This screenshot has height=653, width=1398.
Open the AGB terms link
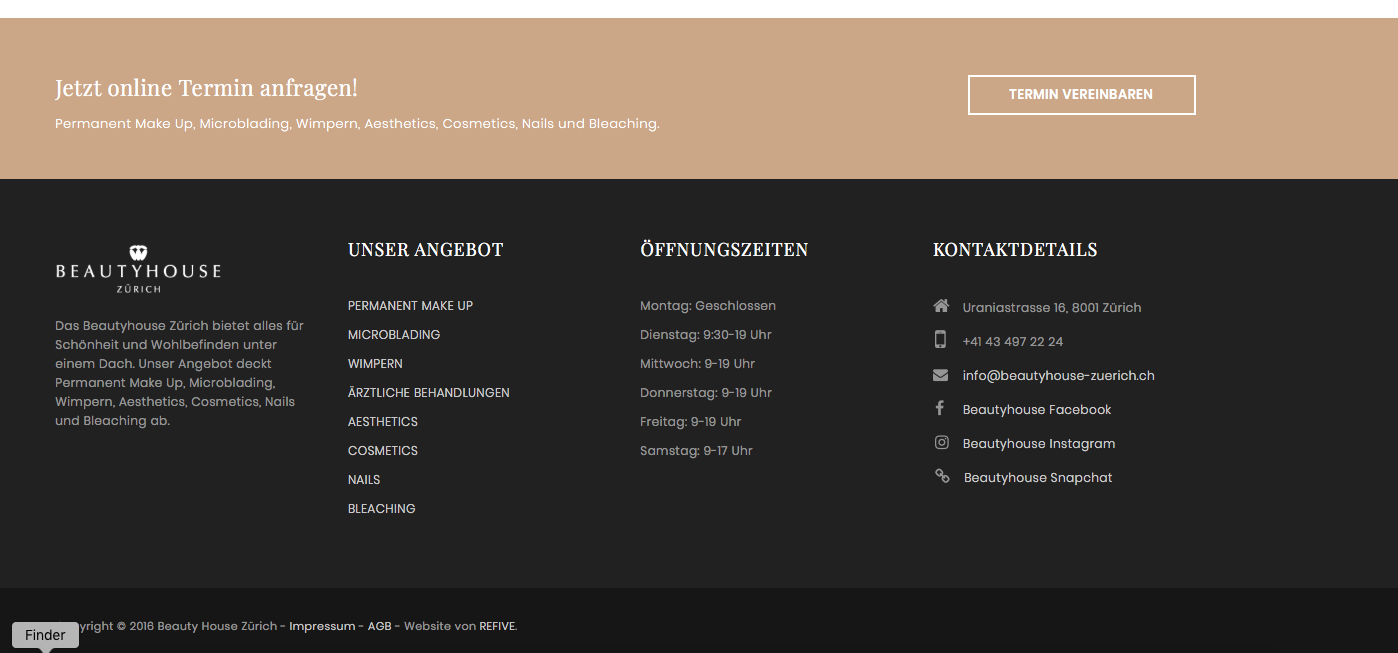pyautogui.click(x=379, y=627)
